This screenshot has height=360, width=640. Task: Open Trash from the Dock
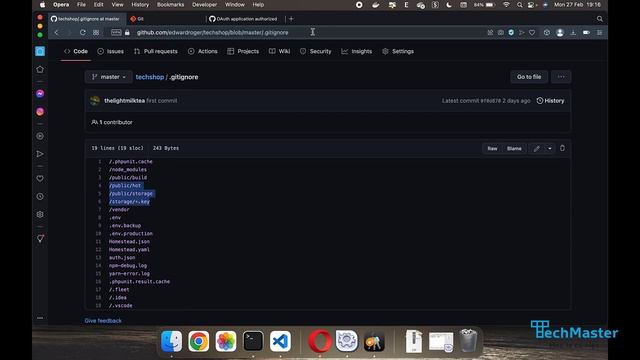tap(468, 341)
